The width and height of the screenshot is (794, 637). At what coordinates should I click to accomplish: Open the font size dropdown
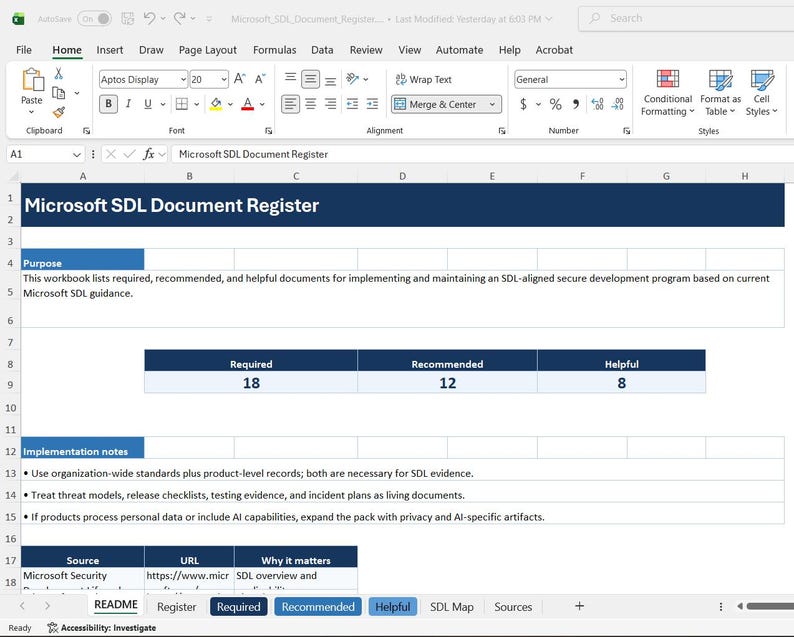pos(223,79)
